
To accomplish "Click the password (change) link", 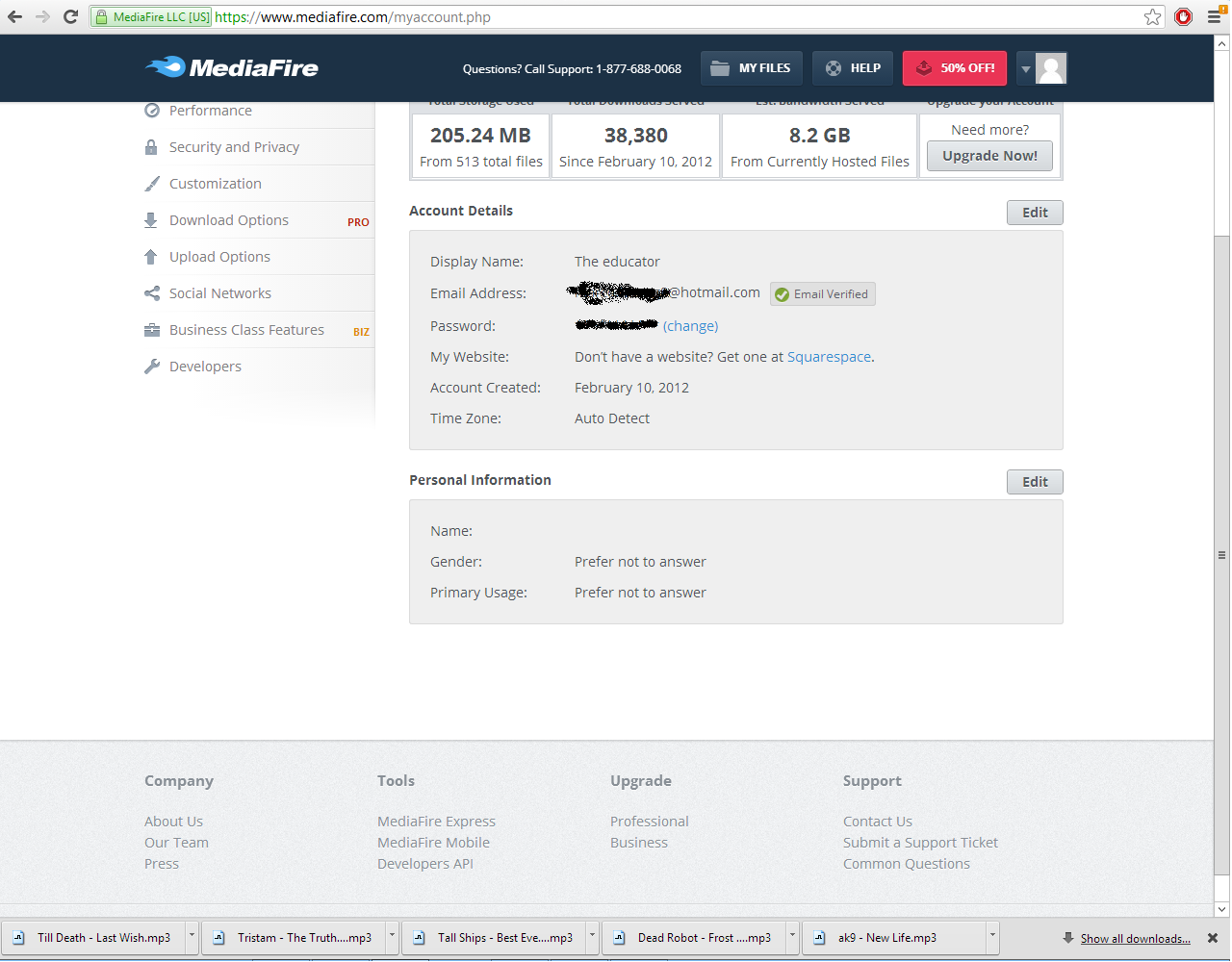I will (690, 326).
